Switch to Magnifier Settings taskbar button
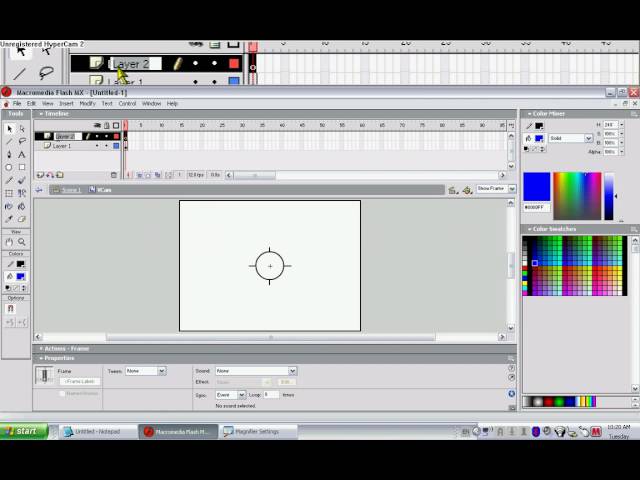Image resolution: width=640 pixels, height=480 pixels. pyautogui.click(x=258, y=431)
